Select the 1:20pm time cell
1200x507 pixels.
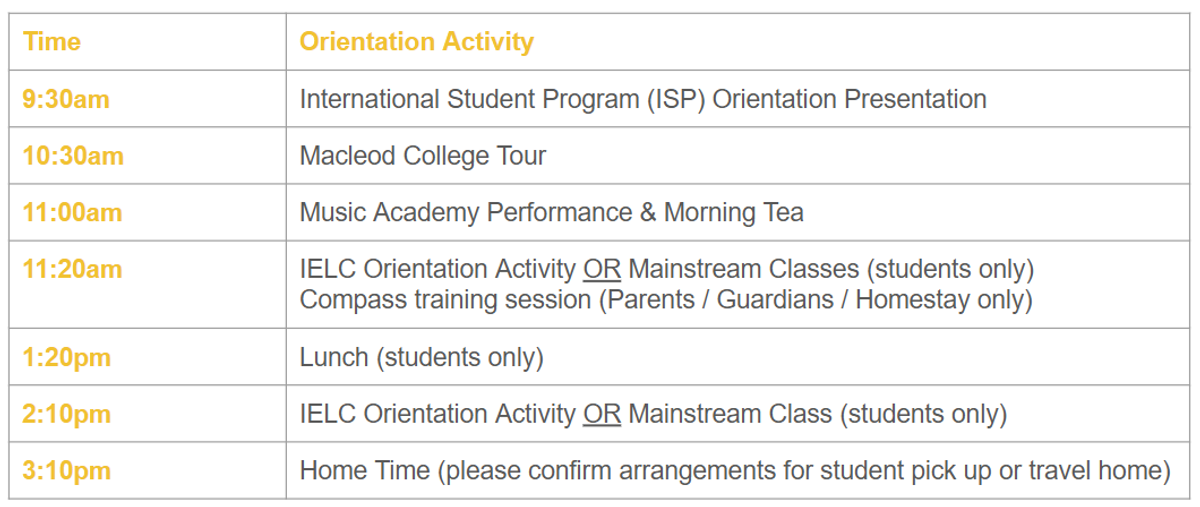point(67,358)
